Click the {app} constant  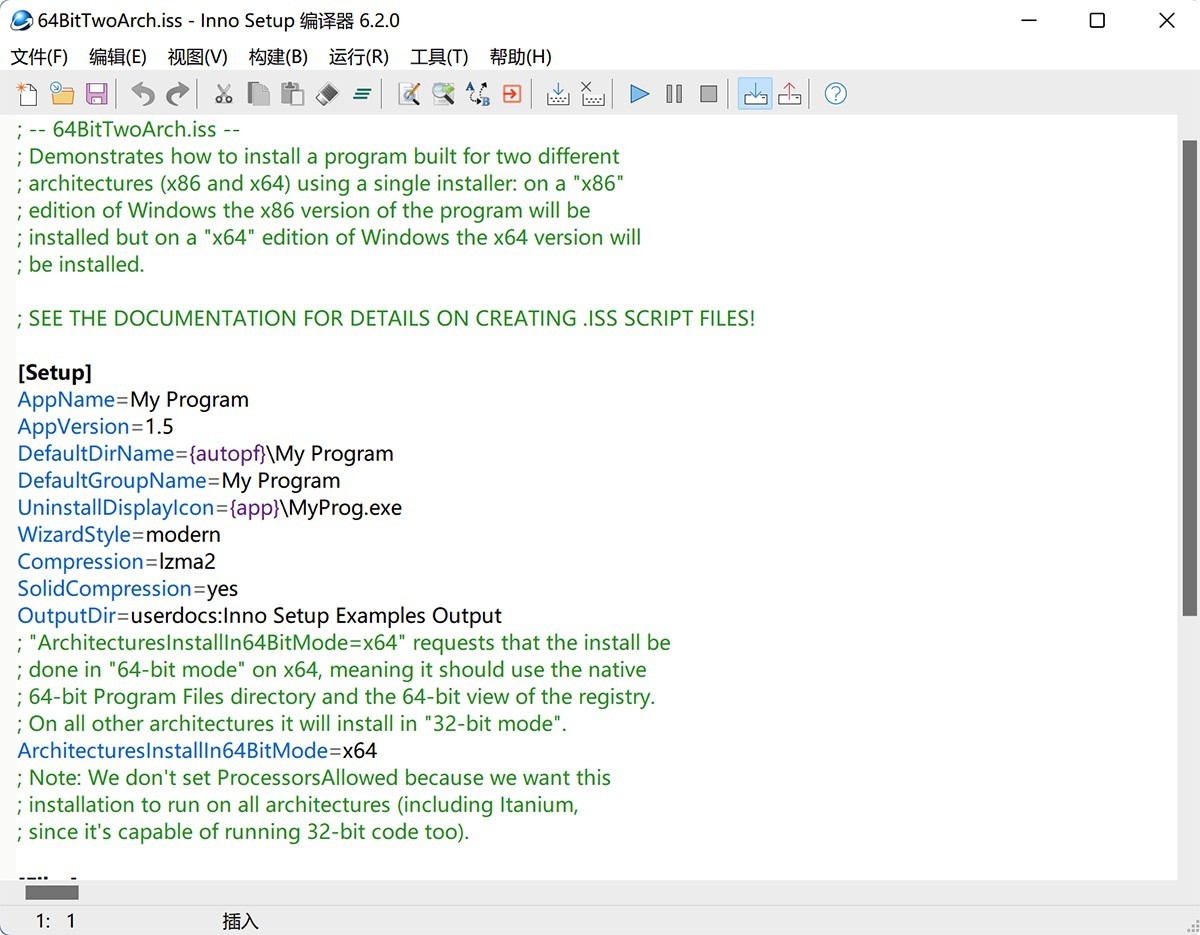(254, 508)
